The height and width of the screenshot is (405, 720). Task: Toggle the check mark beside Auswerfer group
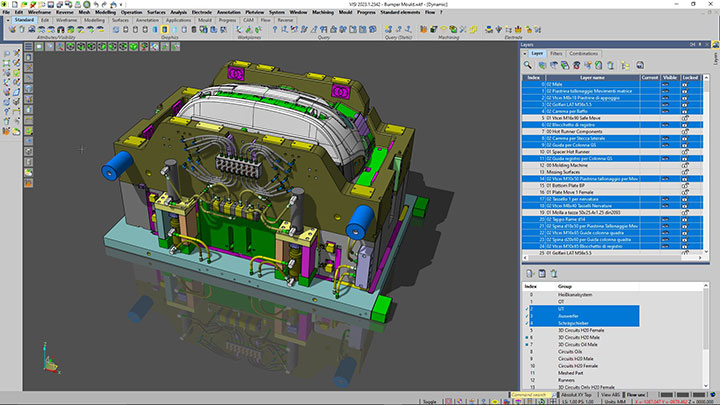click(x=528, y=316)
